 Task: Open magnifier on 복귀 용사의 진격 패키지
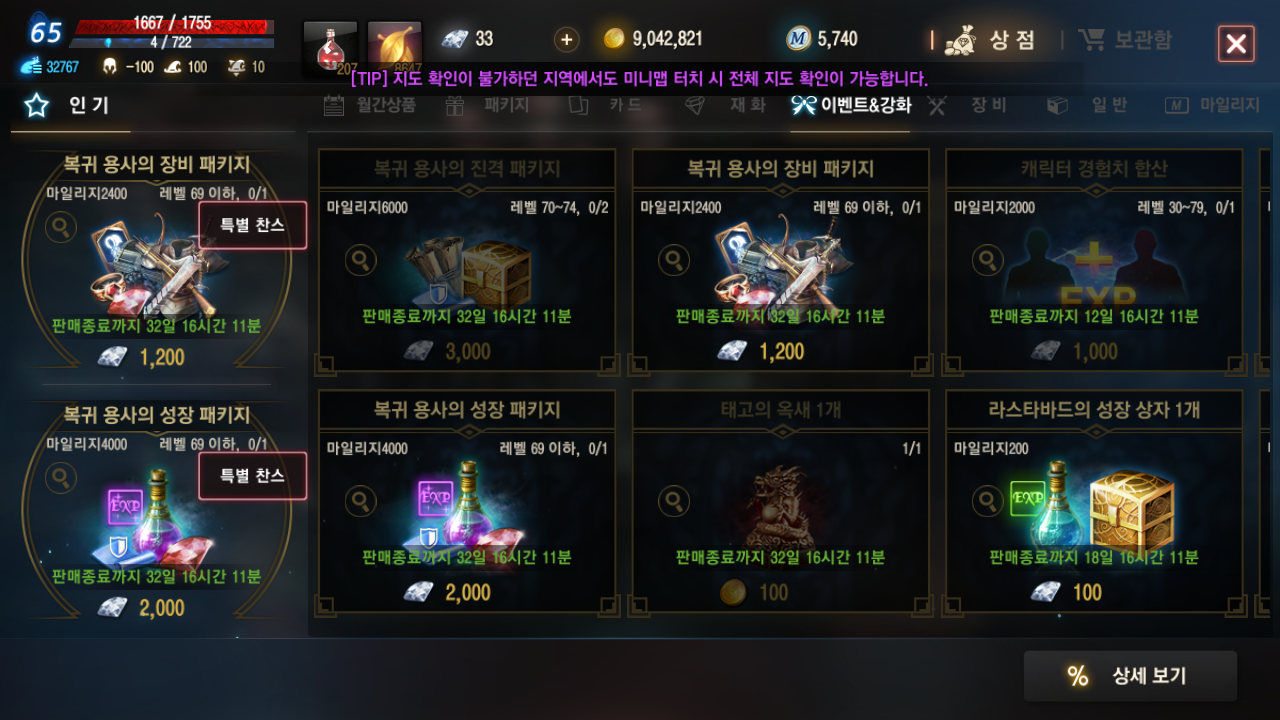pyautogui.click(x=361, y=261)
